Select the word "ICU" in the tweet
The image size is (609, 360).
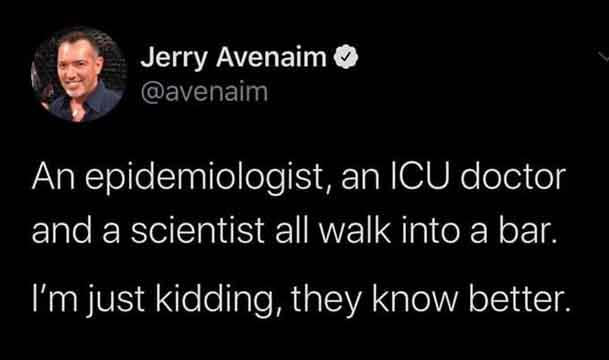click(x=418, y=177)
